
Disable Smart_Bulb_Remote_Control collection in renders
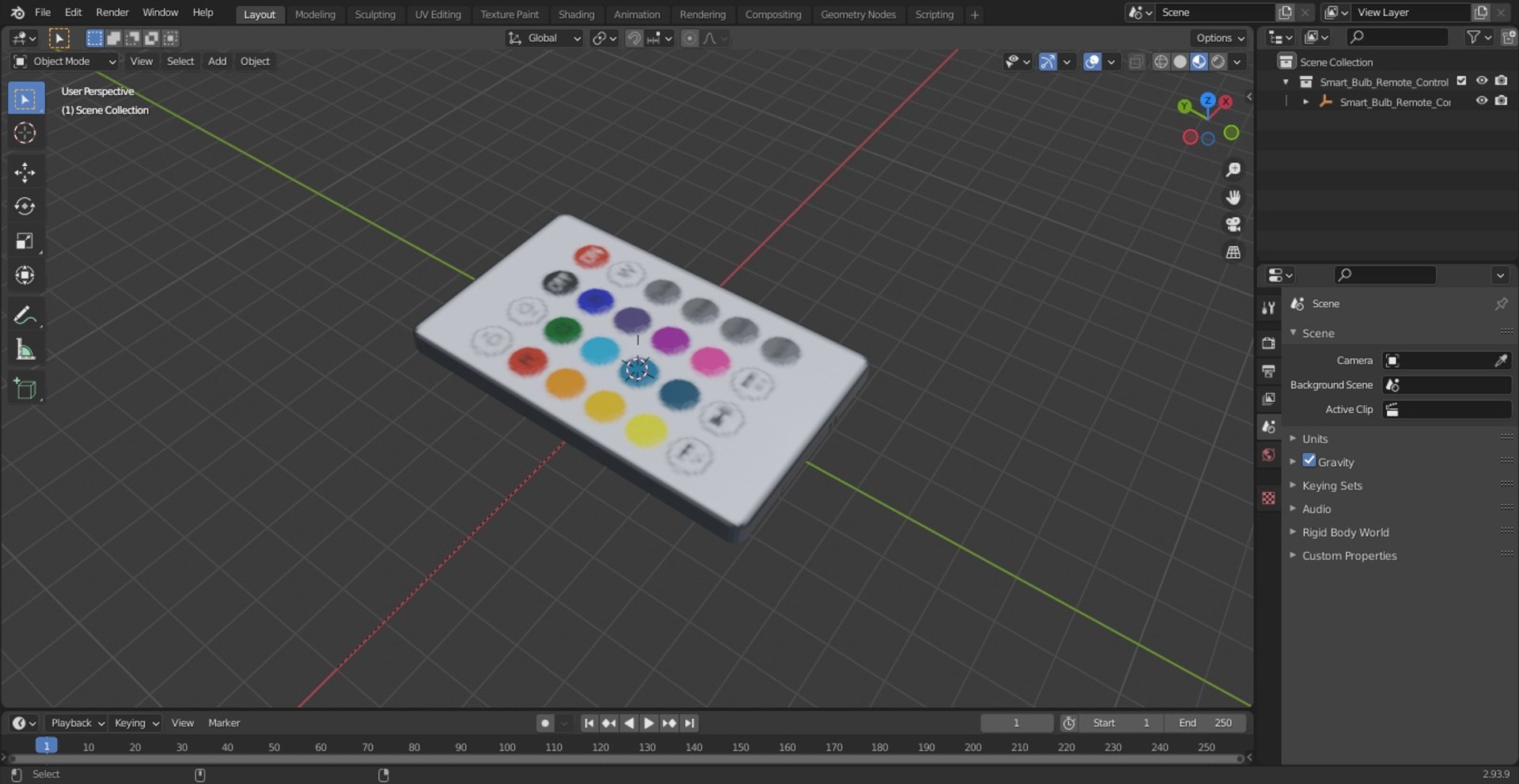1501,81
